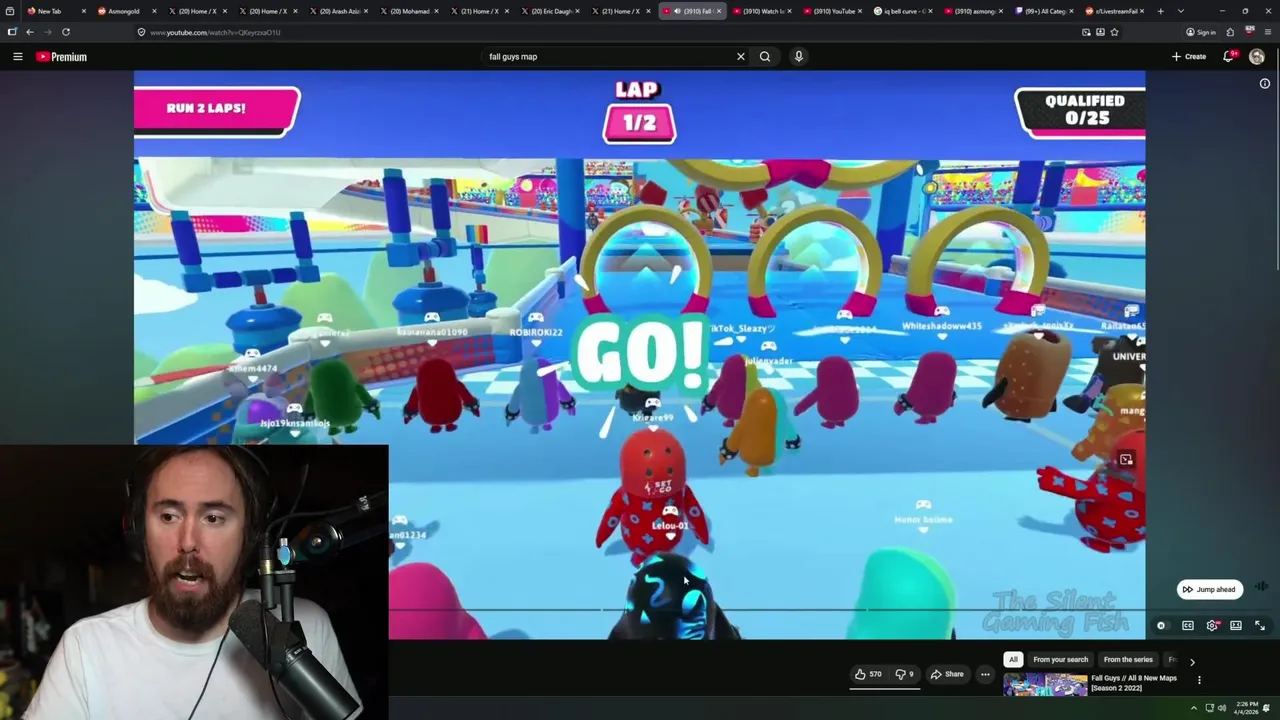
Task: Mute the playing Fall Guys tab
Action: point(678,11)
